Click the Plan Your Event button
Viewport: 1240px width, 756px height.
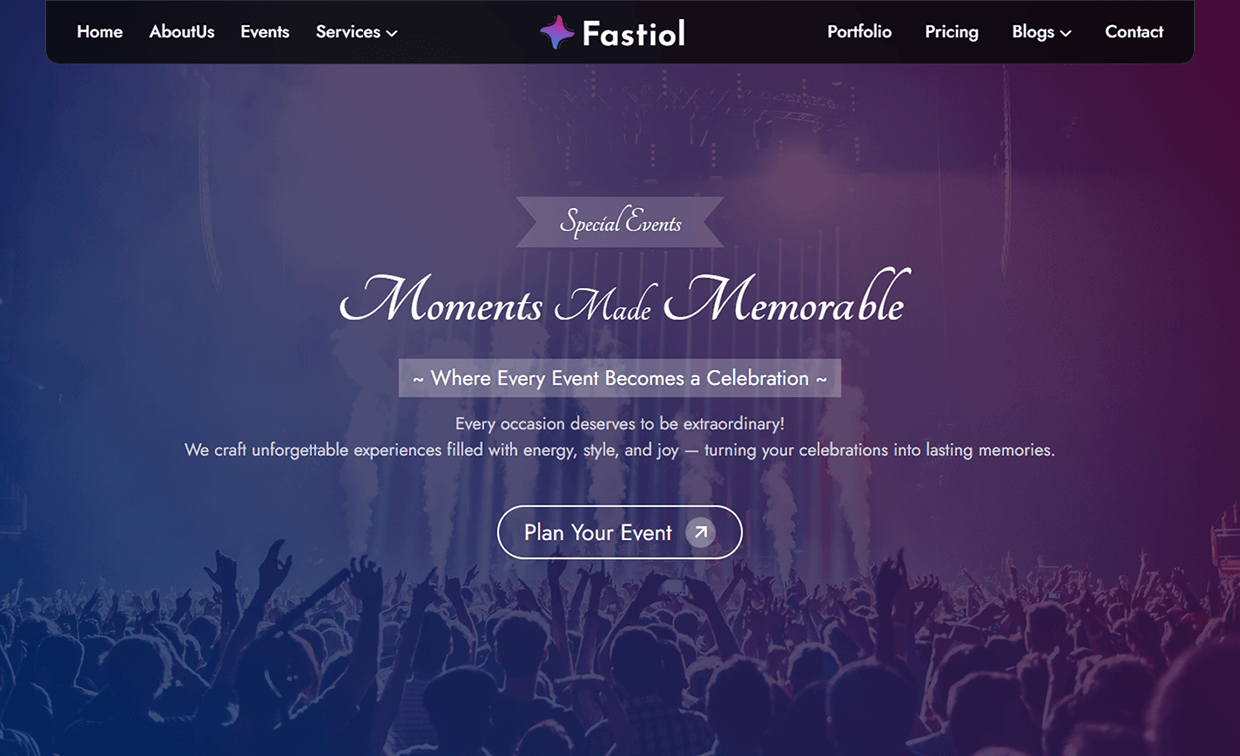click(x=619, y=532)
